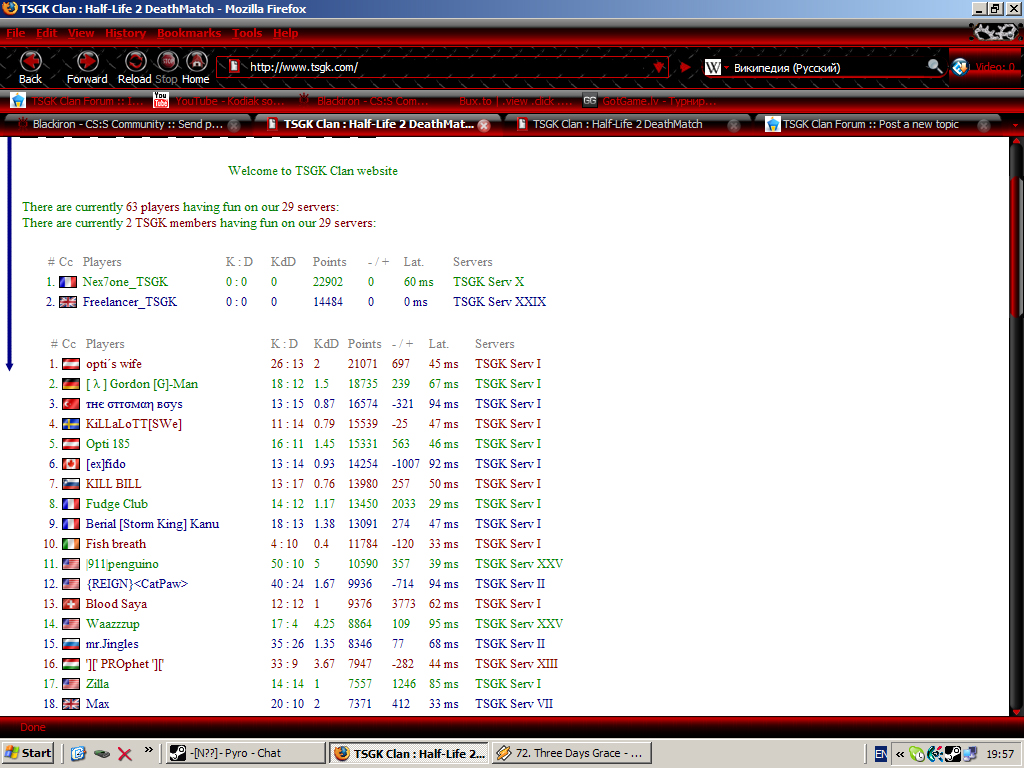Click in the URL address field
This screenshot has width=1024, height=768.
coord(440,67)
